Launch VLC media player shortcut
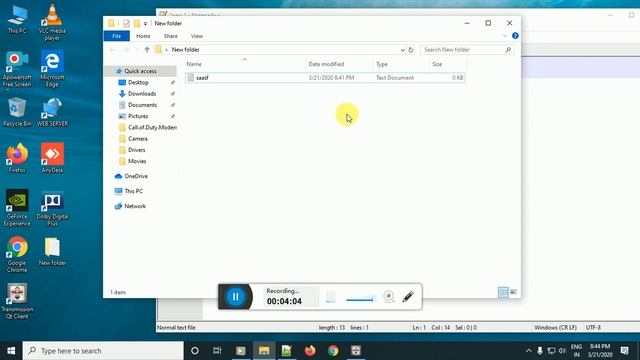The height and width of the screenshot is (360, 640). pyautogui.click(x=52, y=22)
